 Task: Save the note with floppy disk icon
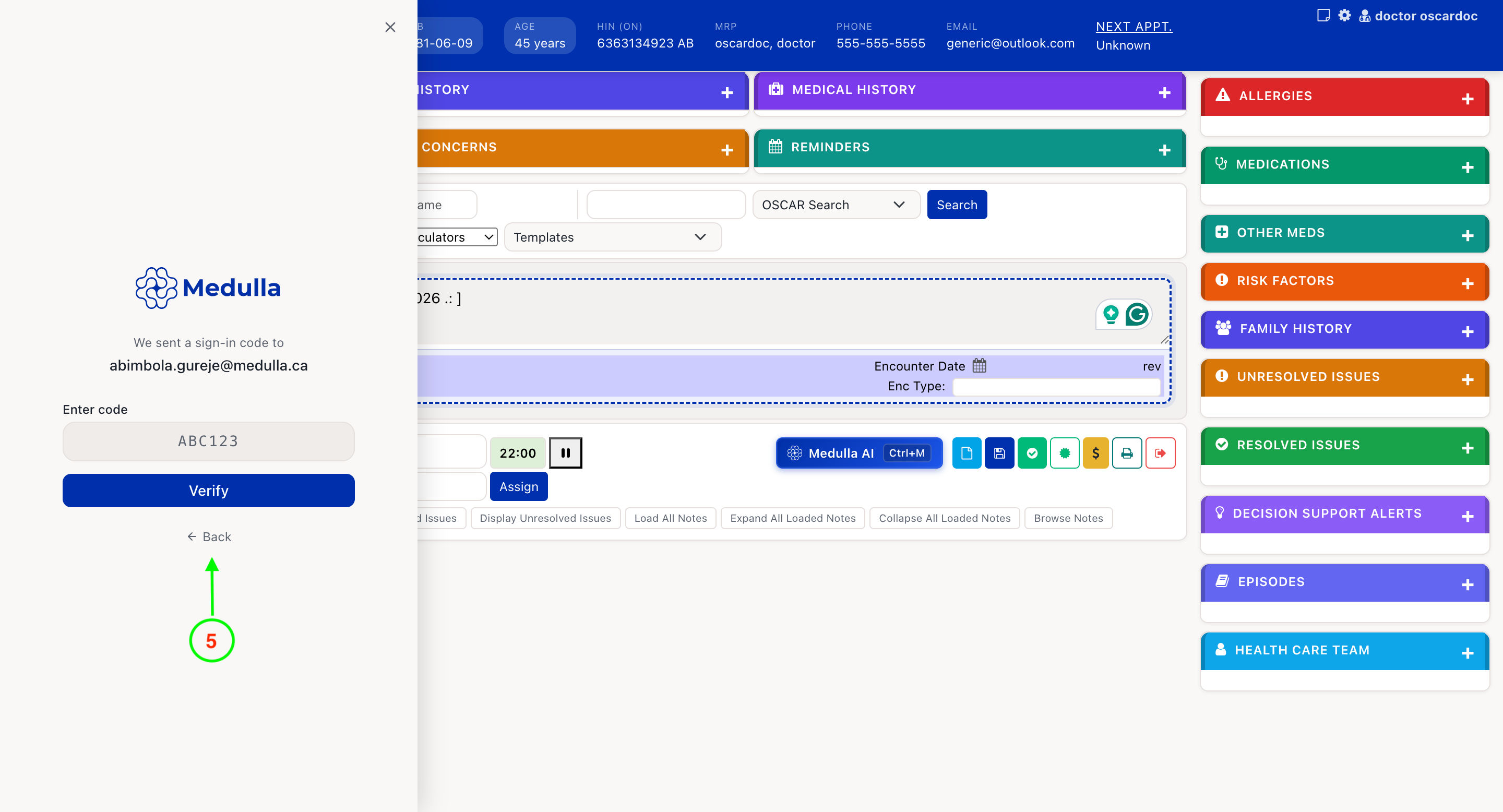coord(999,452)
